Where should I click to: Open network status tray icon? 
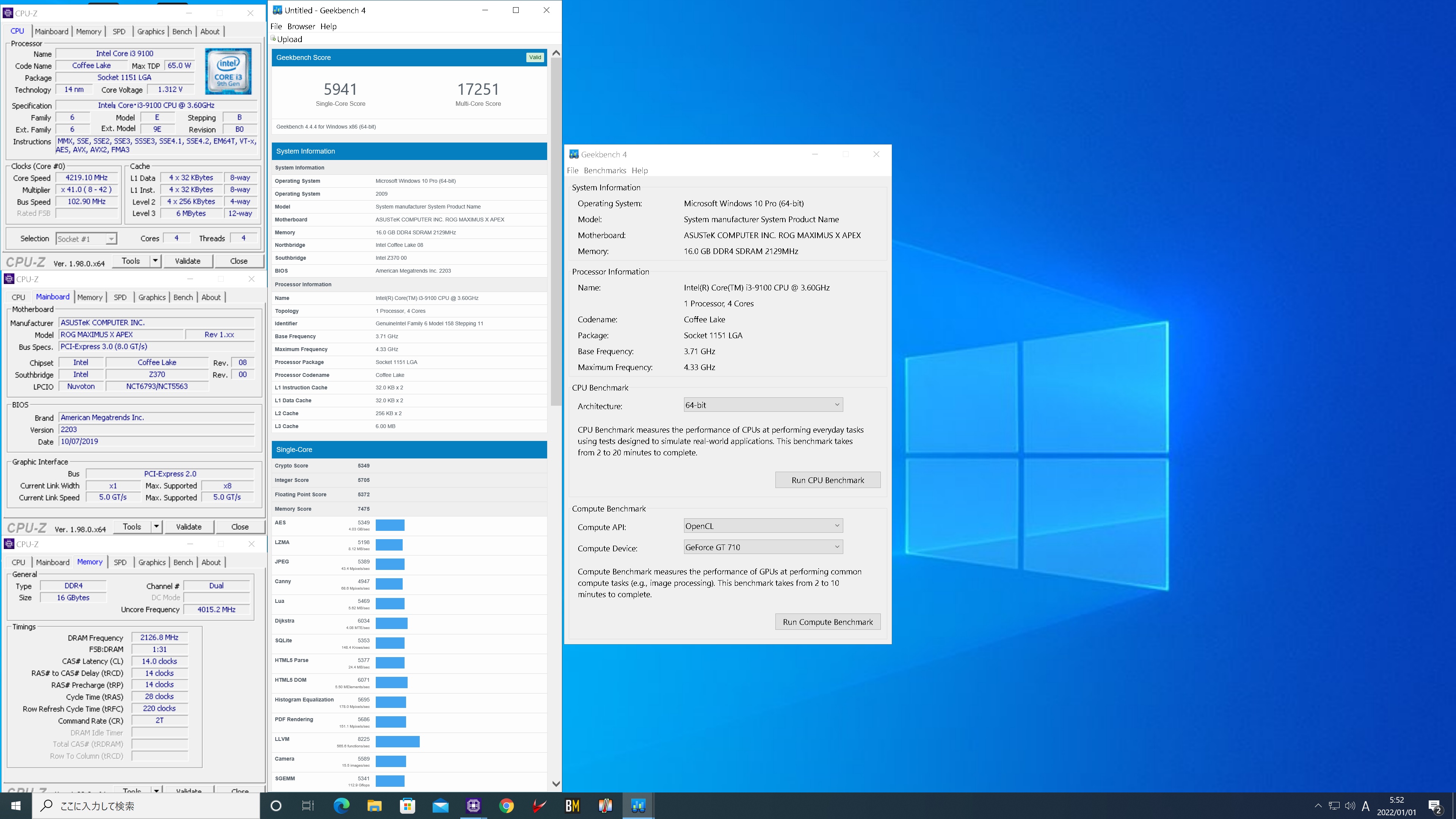pyautogui.click(x=1334, y=805)
